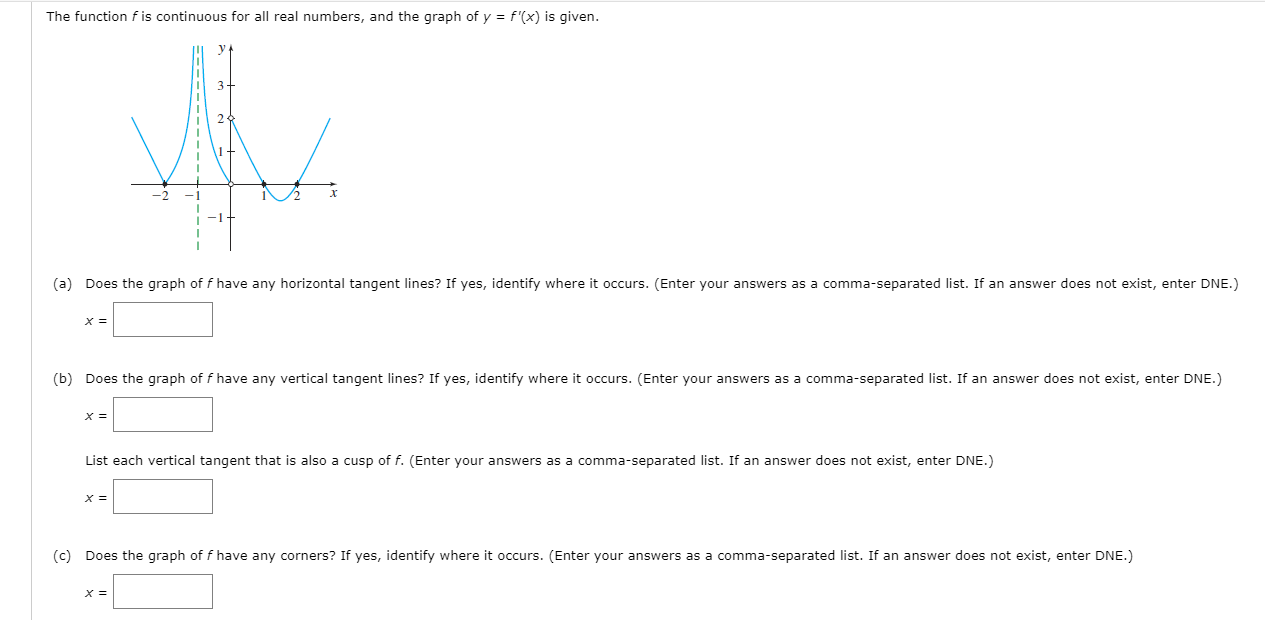Click the x-axis label on the graph
The width and height of the screenshot is (1265, 620).
click(x=334, y=192)
